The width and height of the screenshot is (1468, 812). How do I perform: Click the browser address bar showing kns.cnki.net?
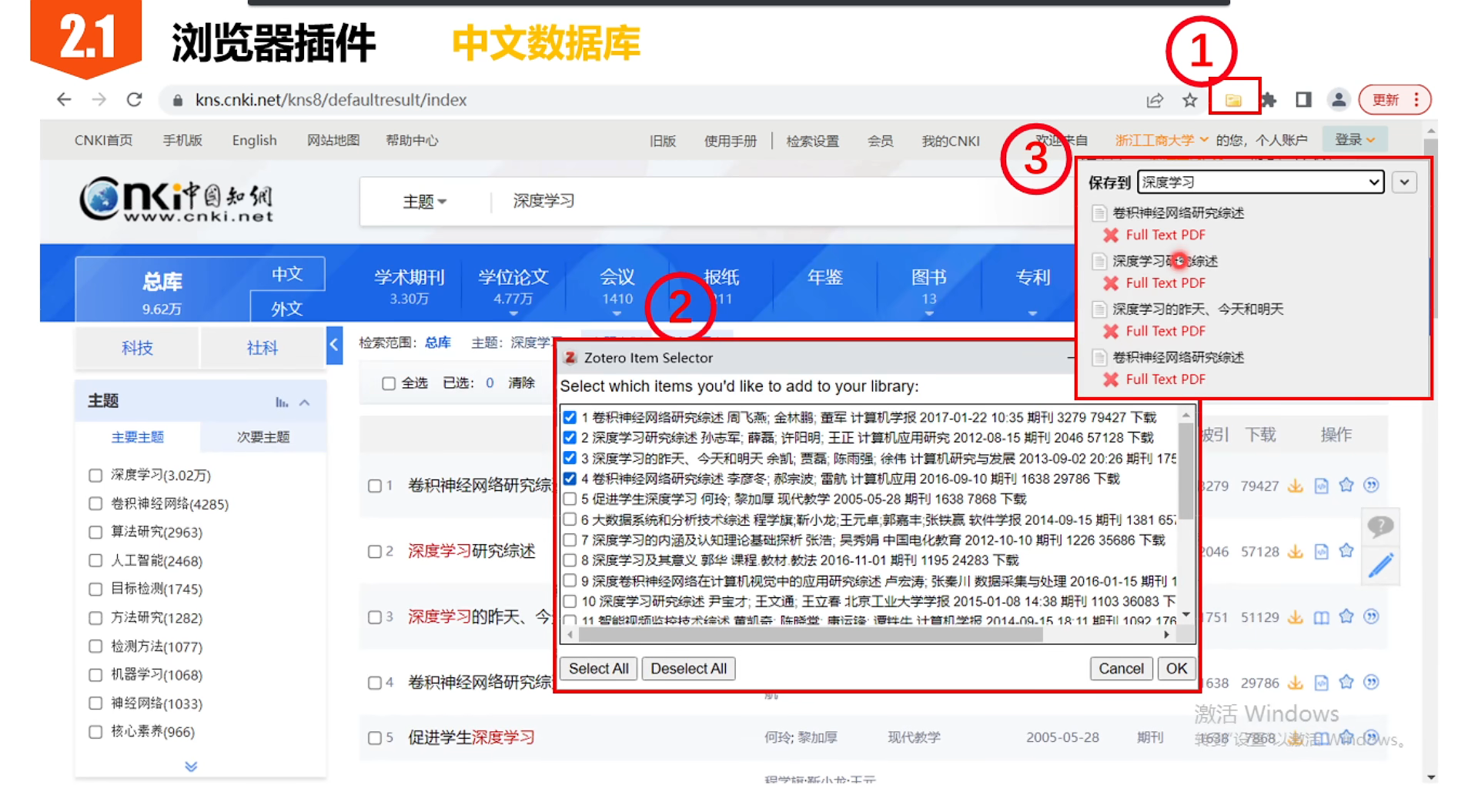click(323, 99)
